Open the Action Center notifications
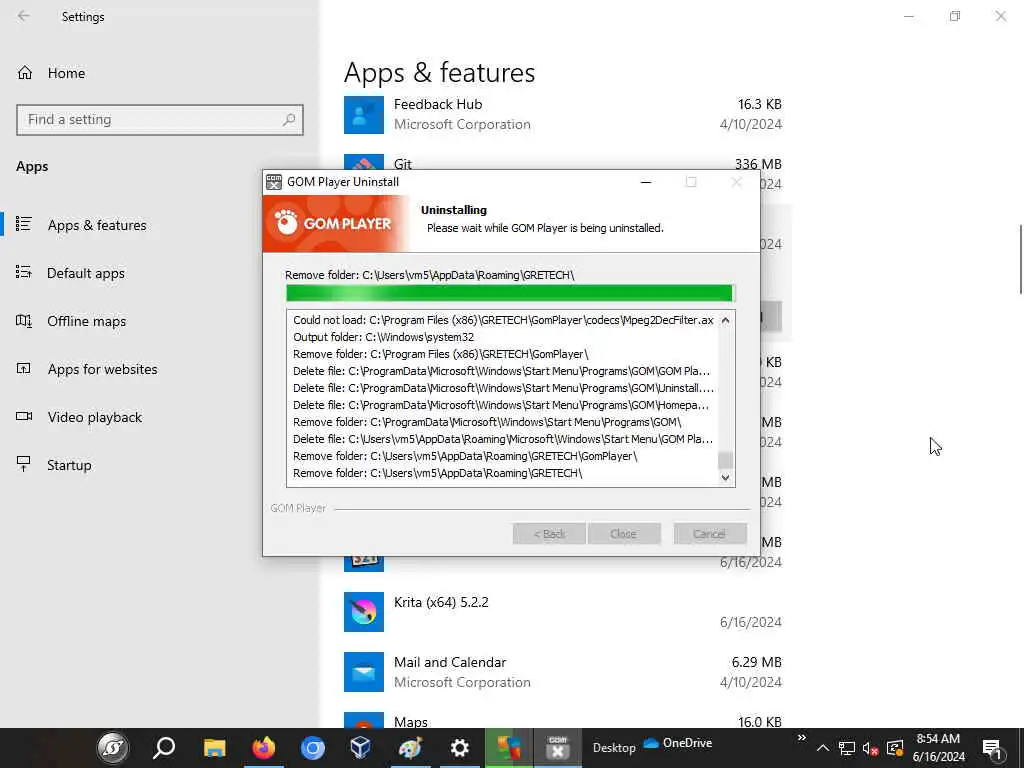This screenshot has height=768, width=1024. pyautogui.click(x=993, y=748)
